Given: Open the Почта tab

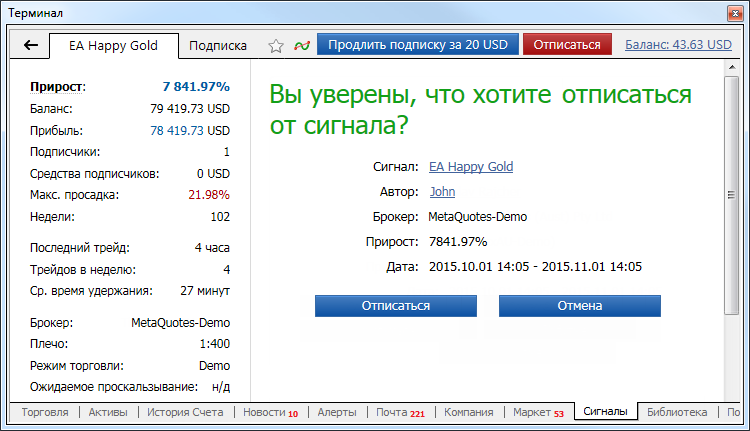Looking at the screenshot, I should [400, 412].
